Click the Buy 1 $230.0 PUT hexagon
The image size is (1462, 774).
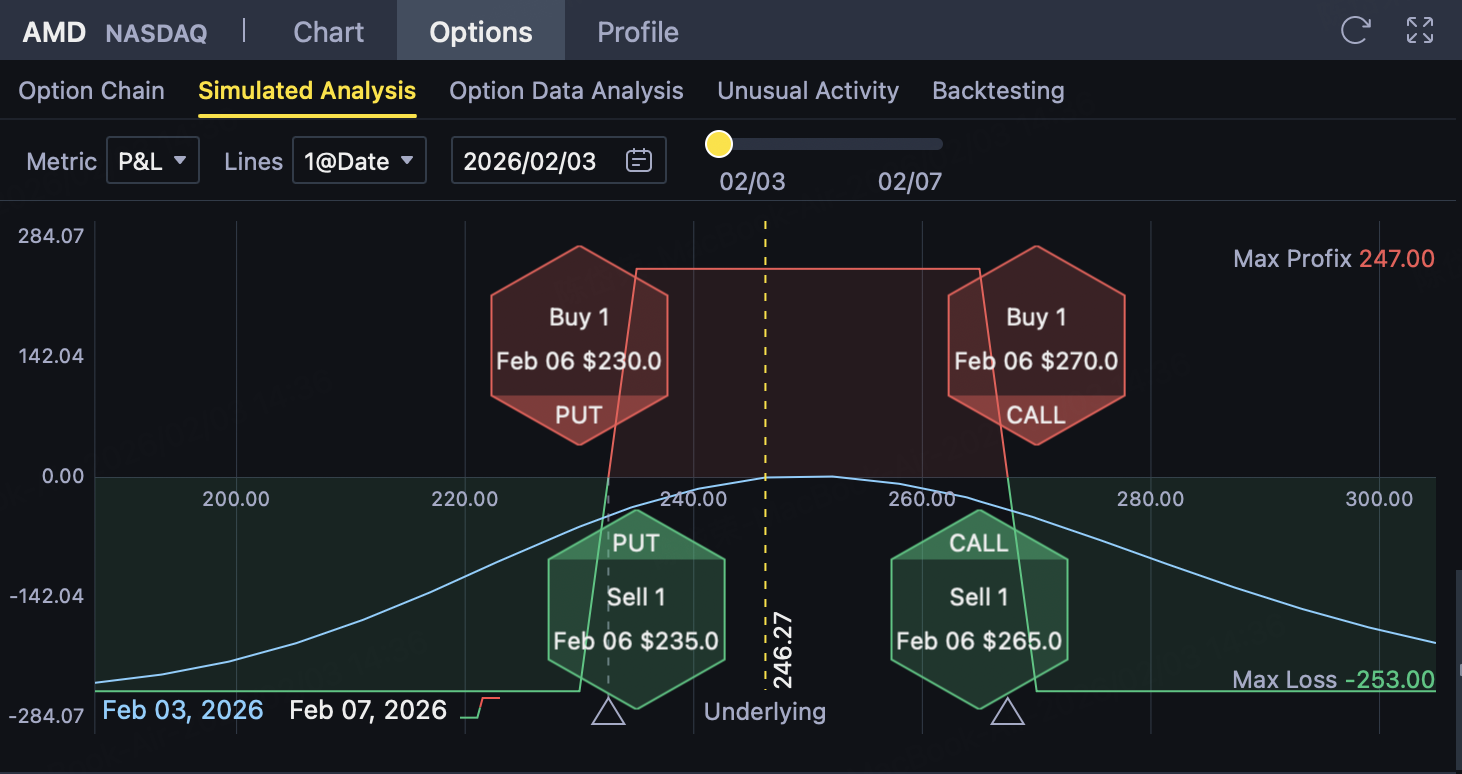point(579,345)
